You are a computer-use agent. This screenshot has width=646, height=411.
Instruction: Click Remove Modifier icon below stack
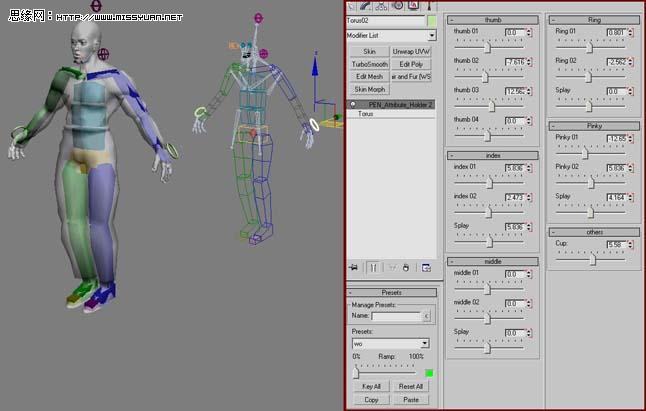tap(407, 268)
